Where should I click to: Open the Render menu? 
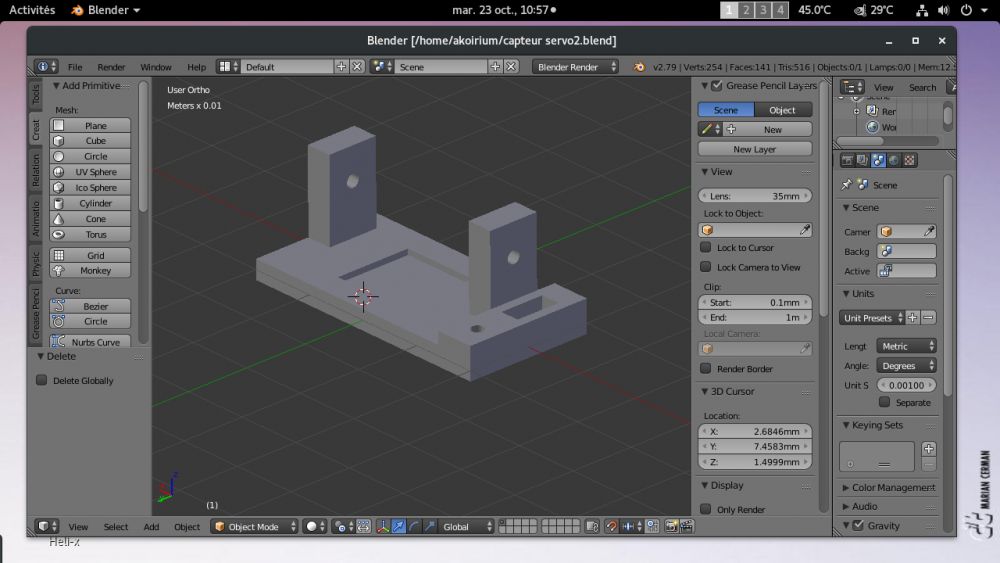tap(111, 67)
